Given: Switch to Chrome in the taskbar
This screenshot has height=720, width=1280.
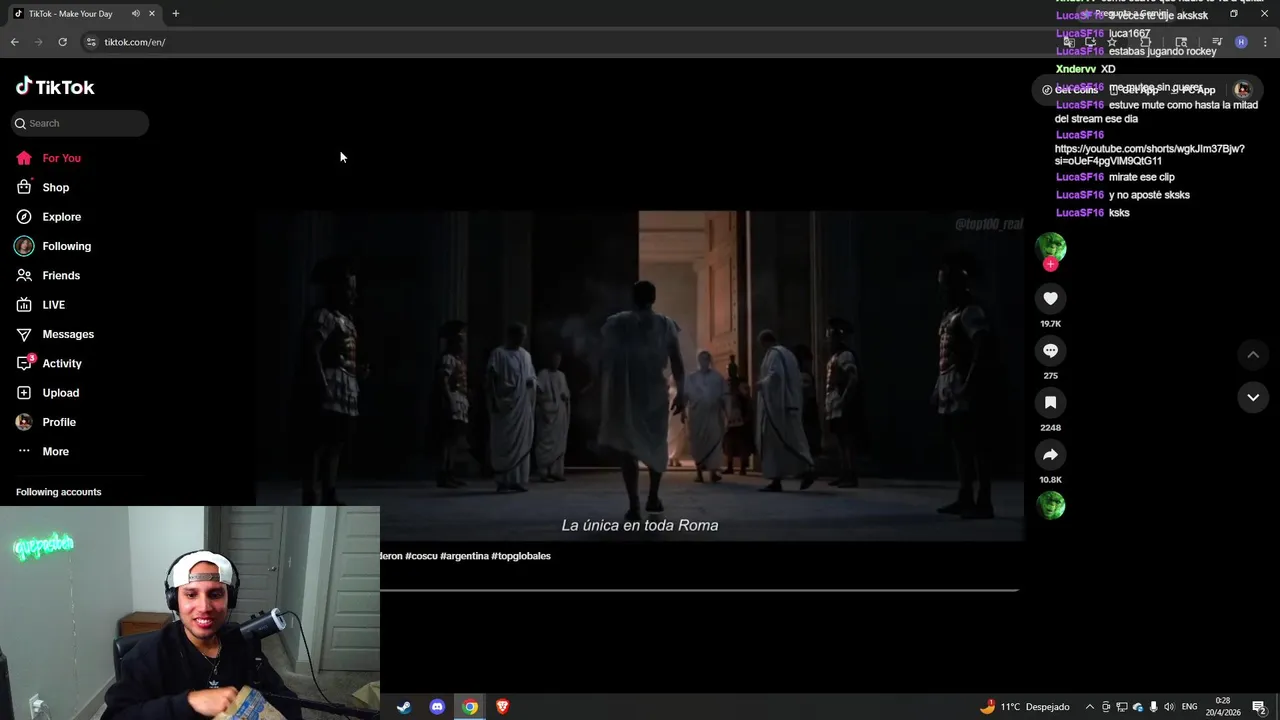Looking at the screenshot, I should click(470, 707).
